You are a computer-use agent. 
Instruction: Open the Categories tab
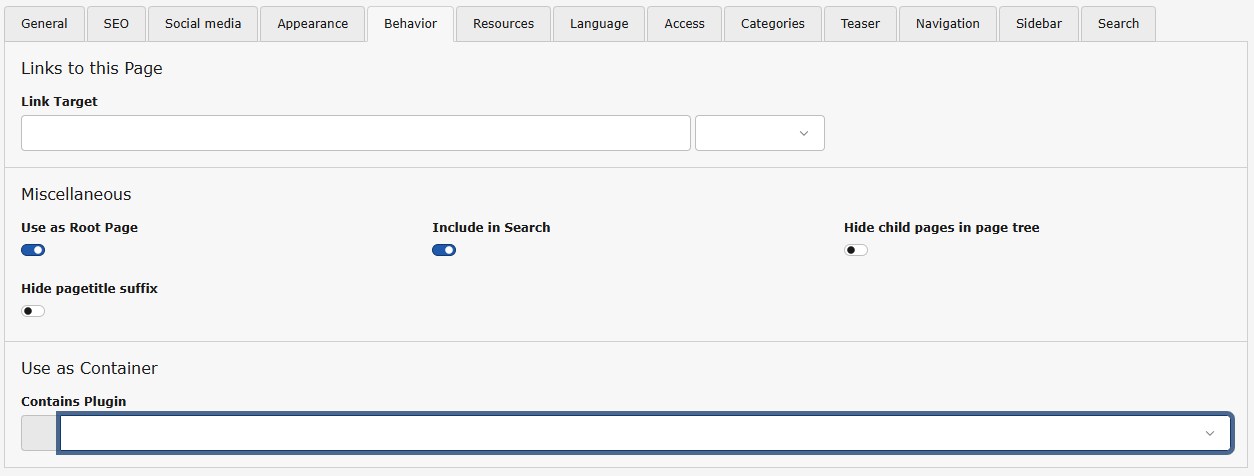pos(772,24)
